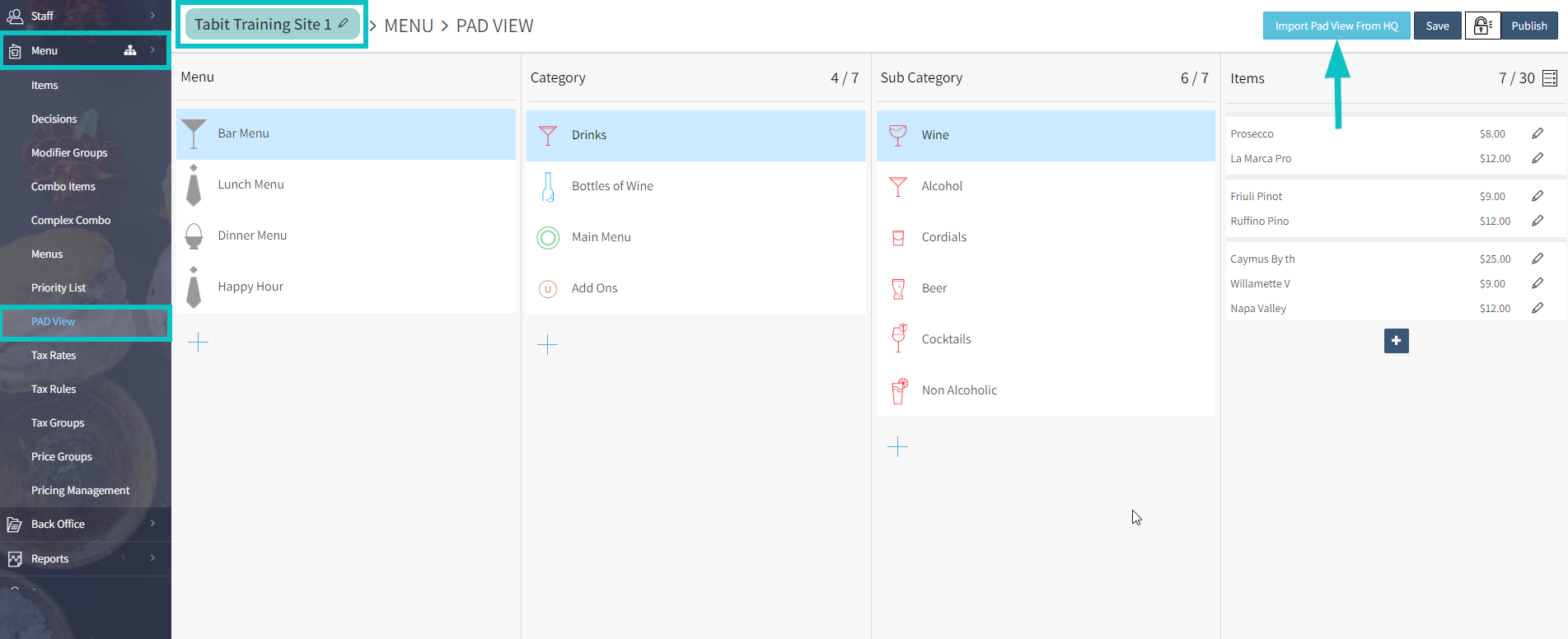Edit Napa Valley with pencil icon
The height and width of the screenshot is (639, 1568).
coord(1538,308)
